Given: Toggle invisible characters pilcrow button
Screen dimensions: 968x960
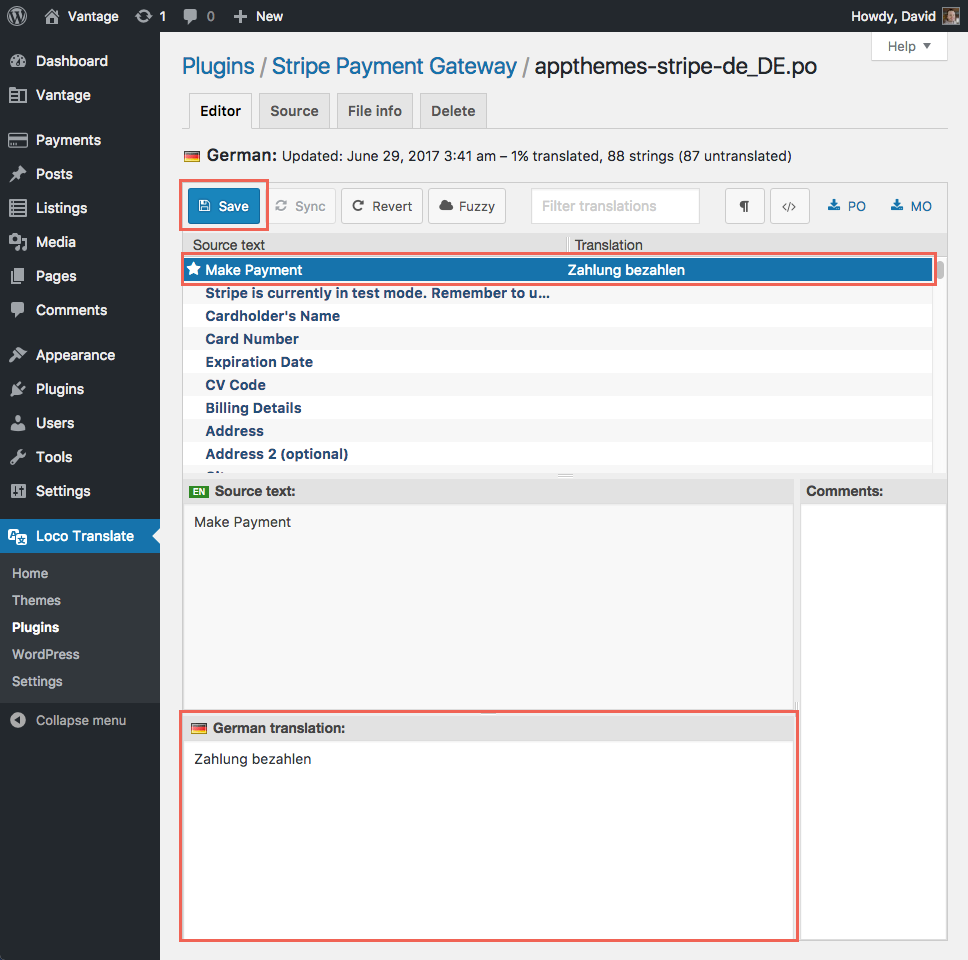Looking at the screenshot, I should (745, 206).
